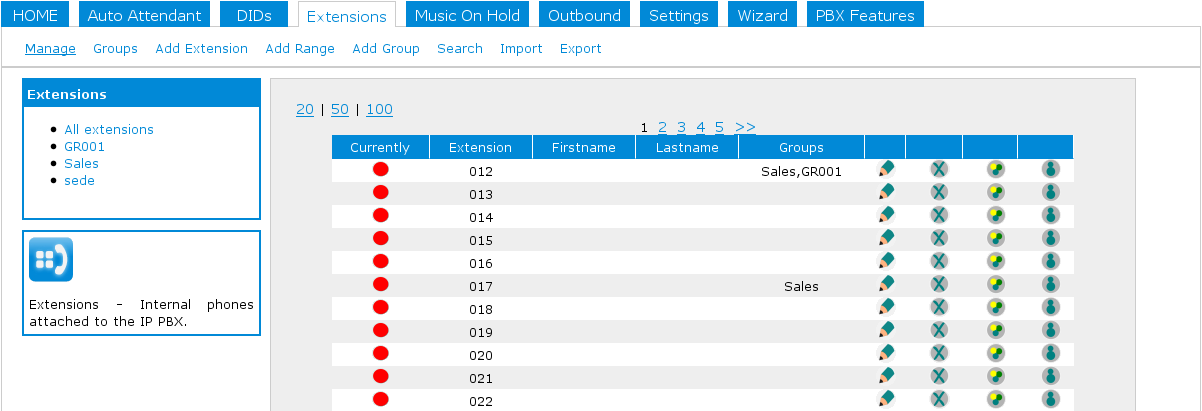
Task: Go to page 3 of the extensions list
Action: point(681,127)
